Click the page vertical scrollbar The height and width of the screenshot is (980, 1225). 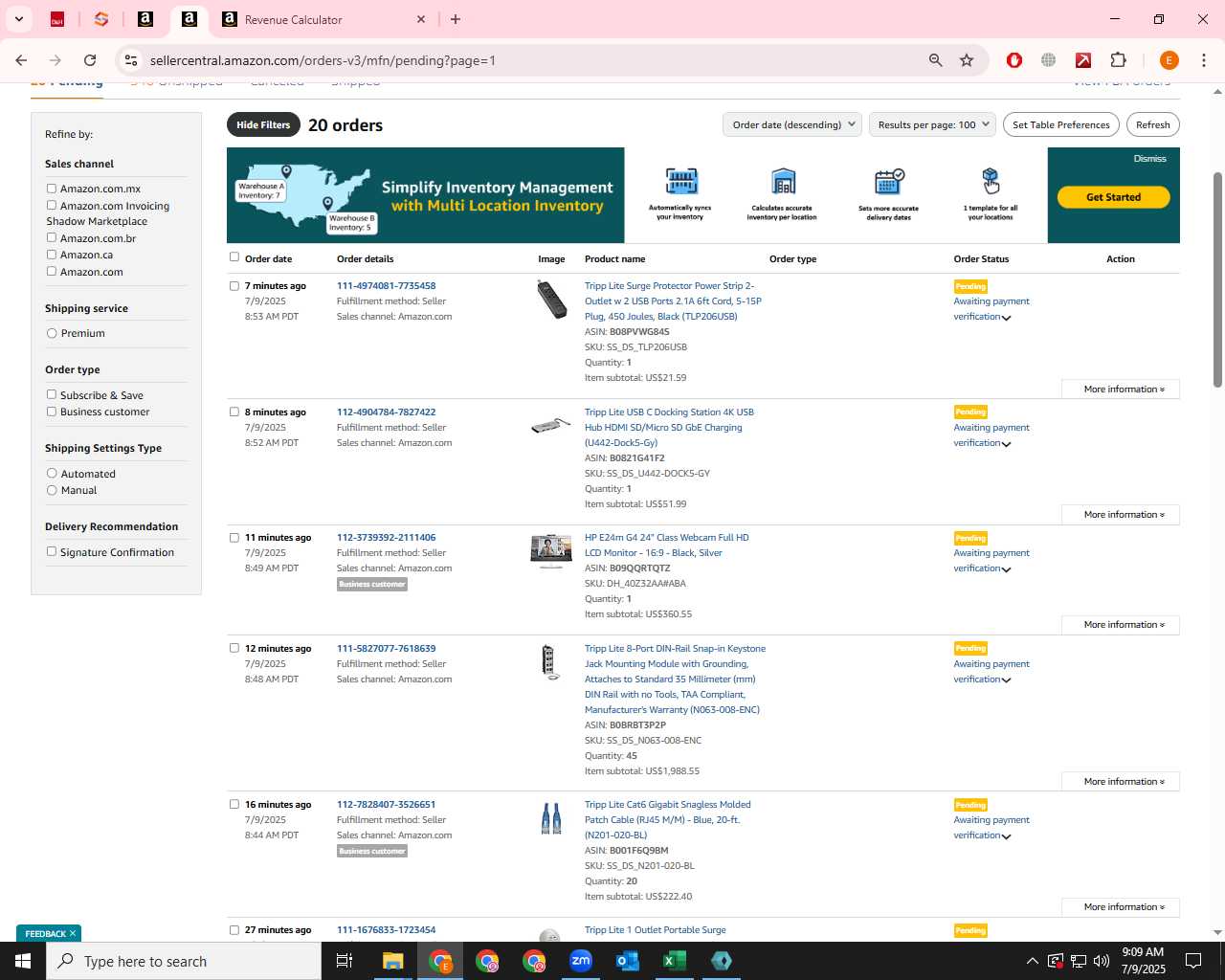[x=1217, y=279]
